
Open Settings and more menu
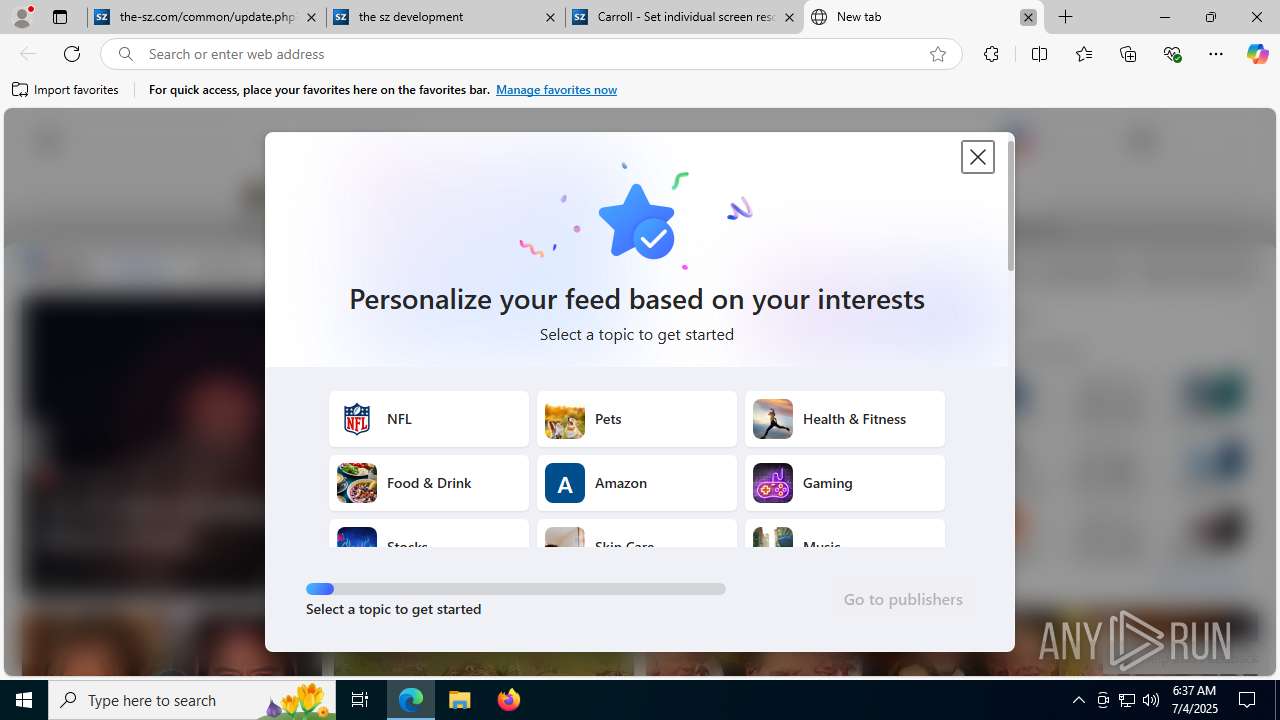1216,54
